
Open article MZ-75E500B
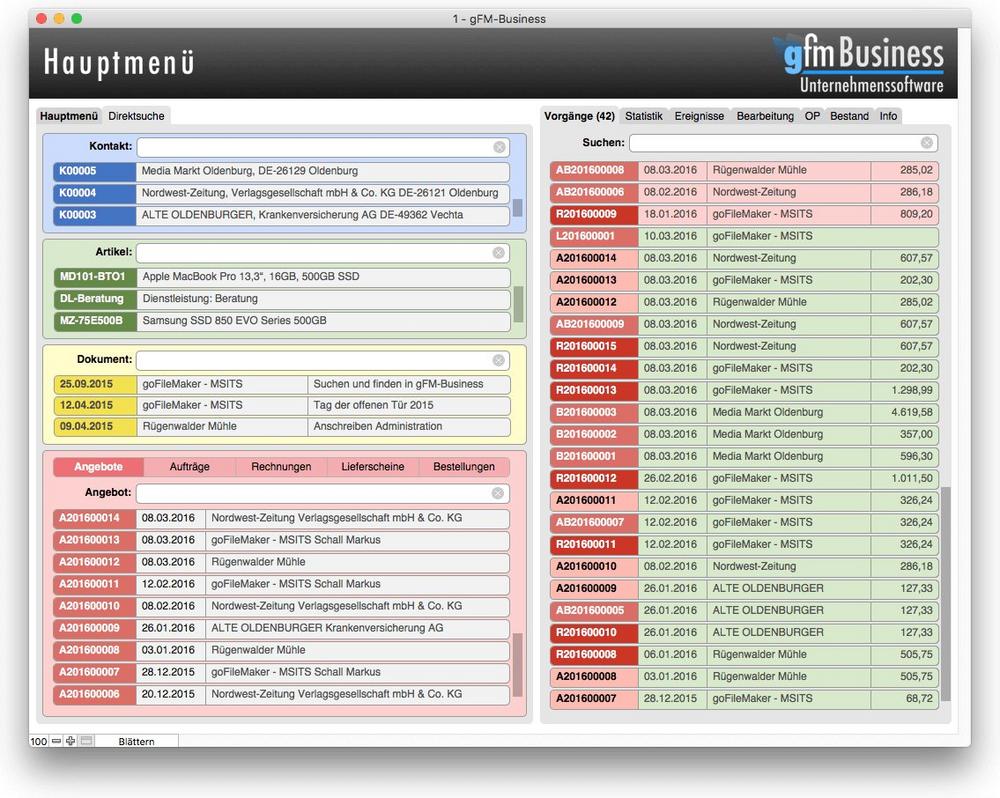[95, 321]
